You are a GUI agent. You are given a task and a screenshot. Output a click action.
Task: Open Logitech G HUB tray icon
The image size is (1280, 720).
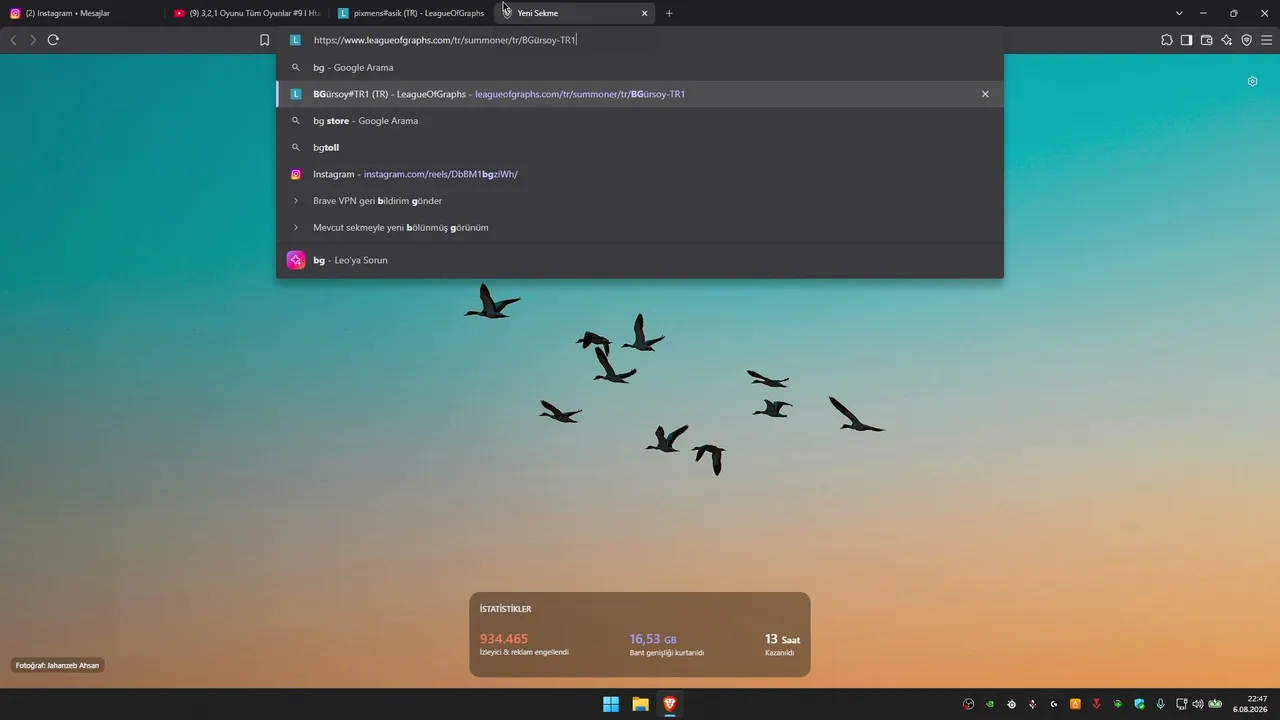tap(1054, 704)
